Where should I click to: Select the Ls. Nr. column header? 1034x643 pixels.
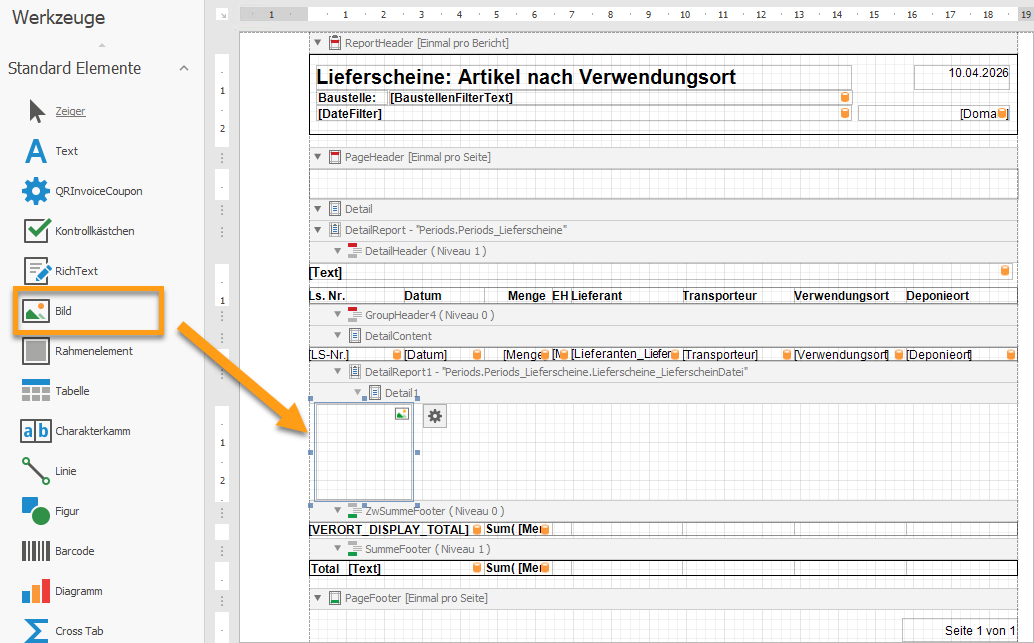click(x=355, y=296)
